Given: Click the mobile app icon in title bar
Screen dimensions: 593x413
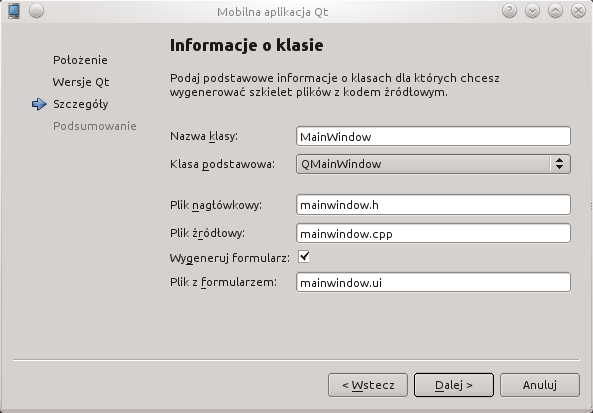Looking at the screenshot, I should click(14, 11).
